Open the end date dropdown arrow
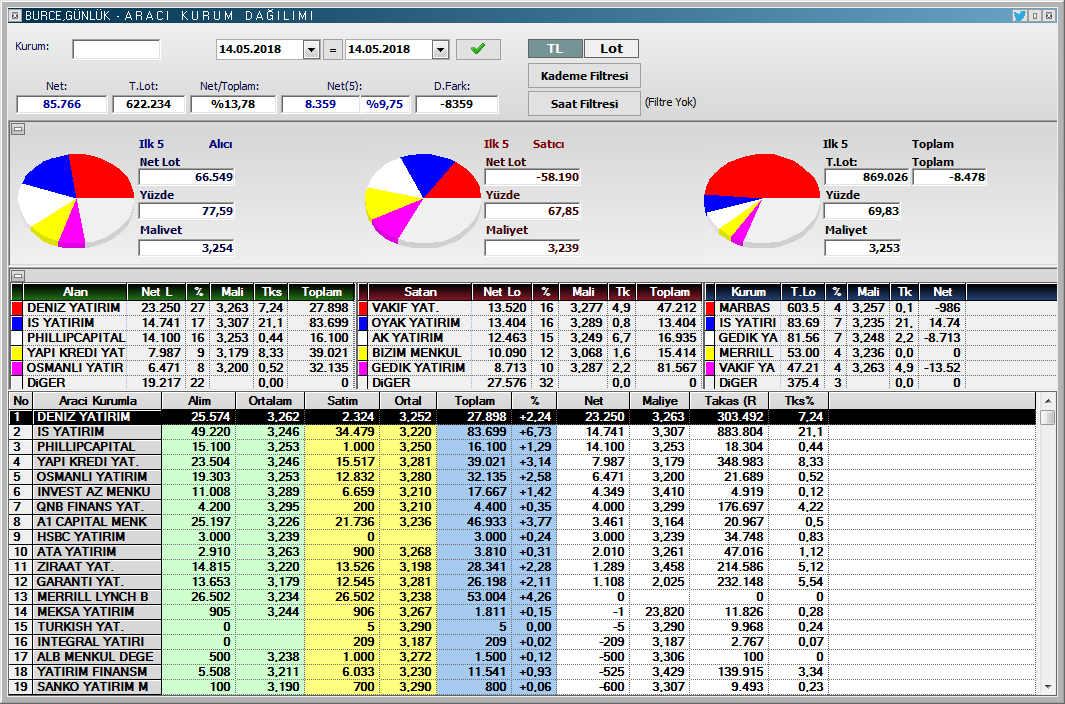The width and height of the screenshot is (1065, 704). tap(440, 50)
